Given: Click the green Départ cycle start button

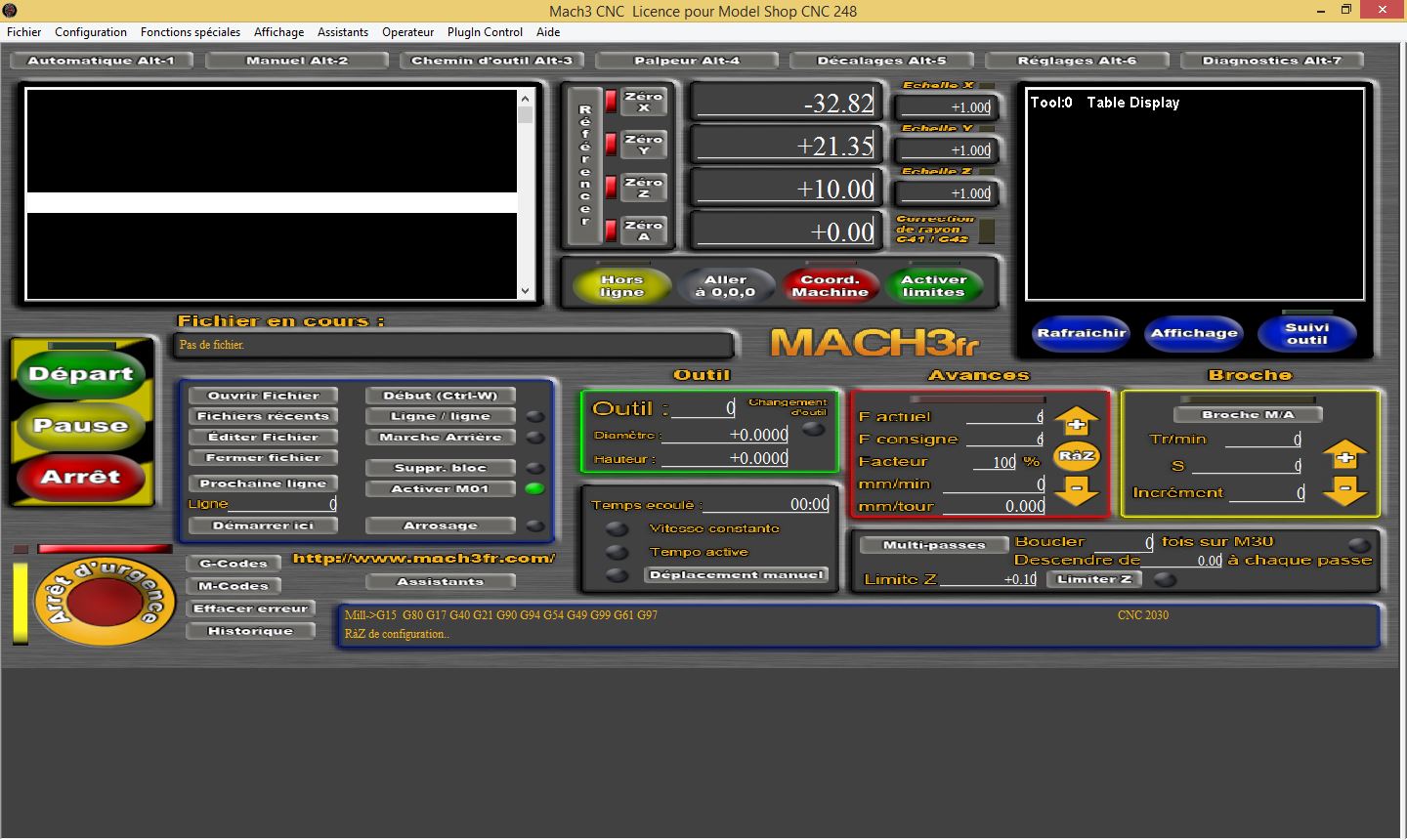Looking at the screenshot, I should [x=81, y=374].
